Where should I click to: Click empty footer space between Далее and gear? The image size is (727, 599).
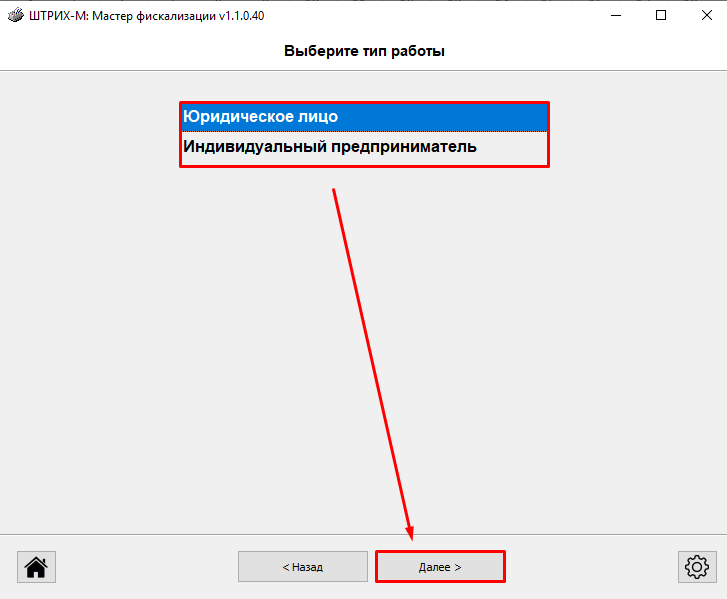click(590, 567)
